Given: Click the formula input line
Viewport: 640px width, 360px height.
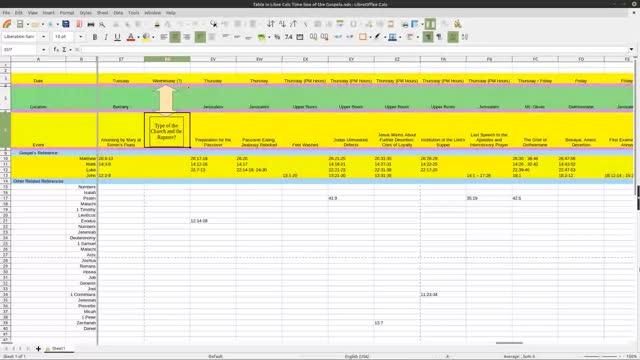Looking at the screenshot, I should click(354, 49).
